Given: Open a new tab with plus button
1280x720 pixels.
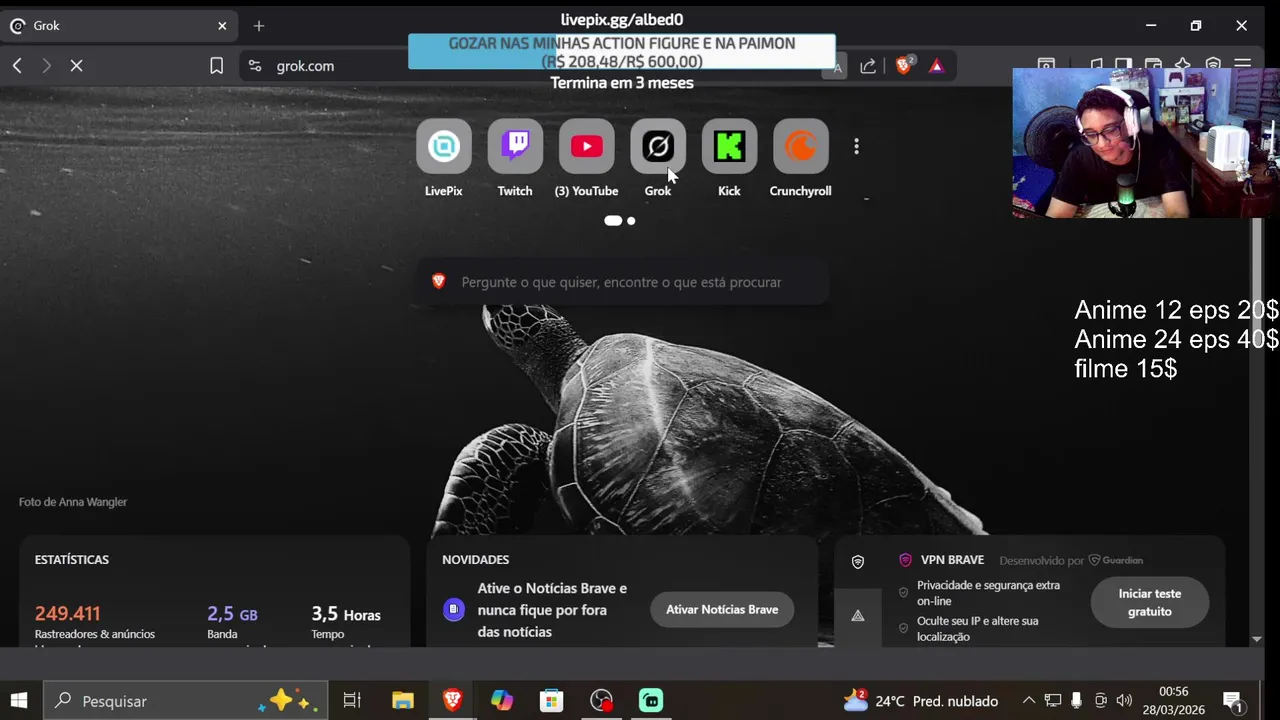Looking at the screenshot, I should [259, 26].
